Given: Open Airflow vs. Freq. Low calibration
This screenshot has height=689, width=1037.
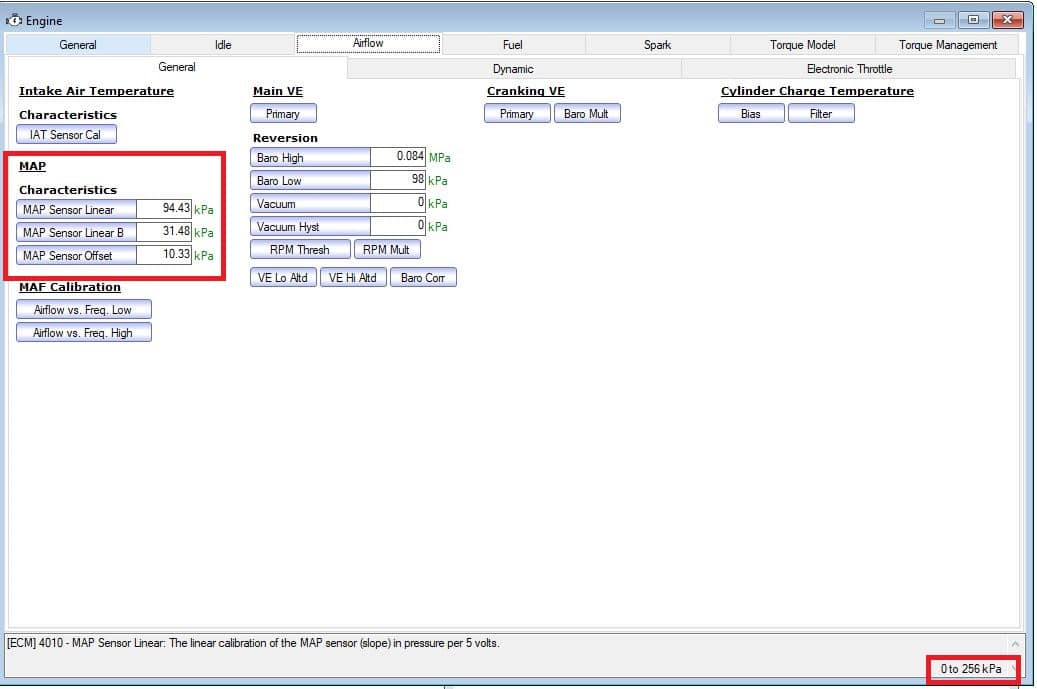Looking at the screenshot, I should pyautogui.click(x=83, y=310).
